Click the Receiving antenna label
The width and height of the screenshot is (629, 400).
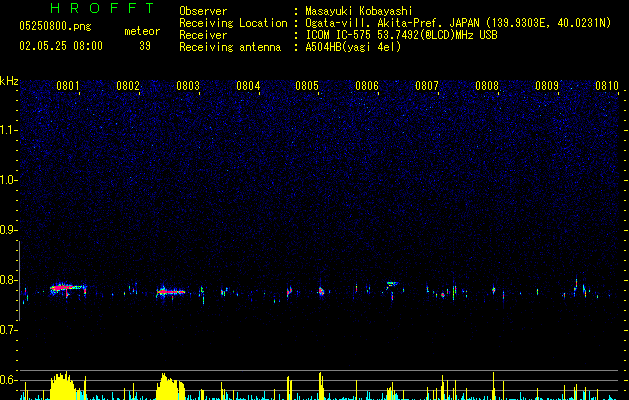[x=230, y=47]
